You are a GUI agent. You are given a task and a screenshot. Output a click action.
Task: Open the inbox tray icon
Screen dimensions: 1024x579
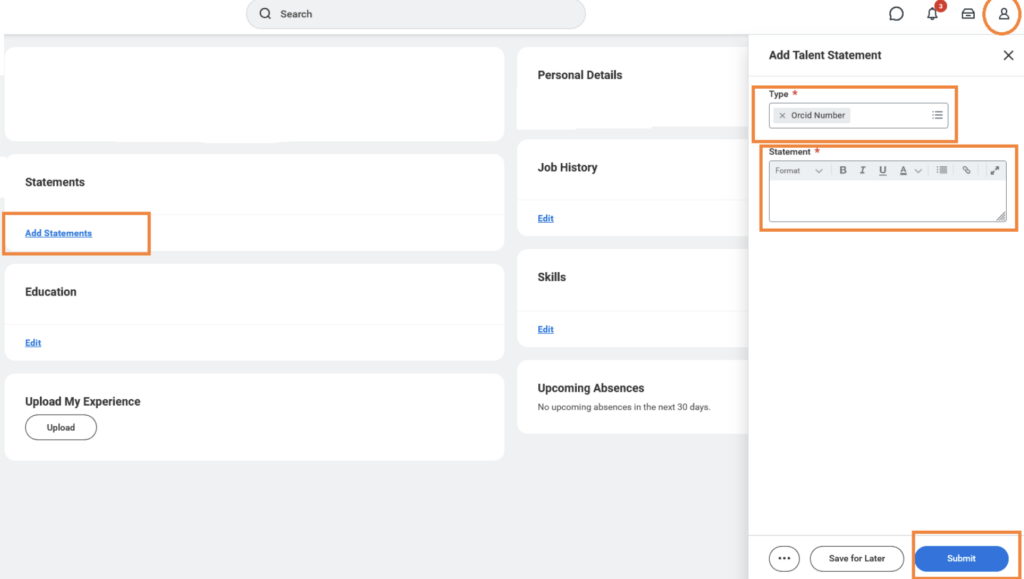tap(968, 14)
